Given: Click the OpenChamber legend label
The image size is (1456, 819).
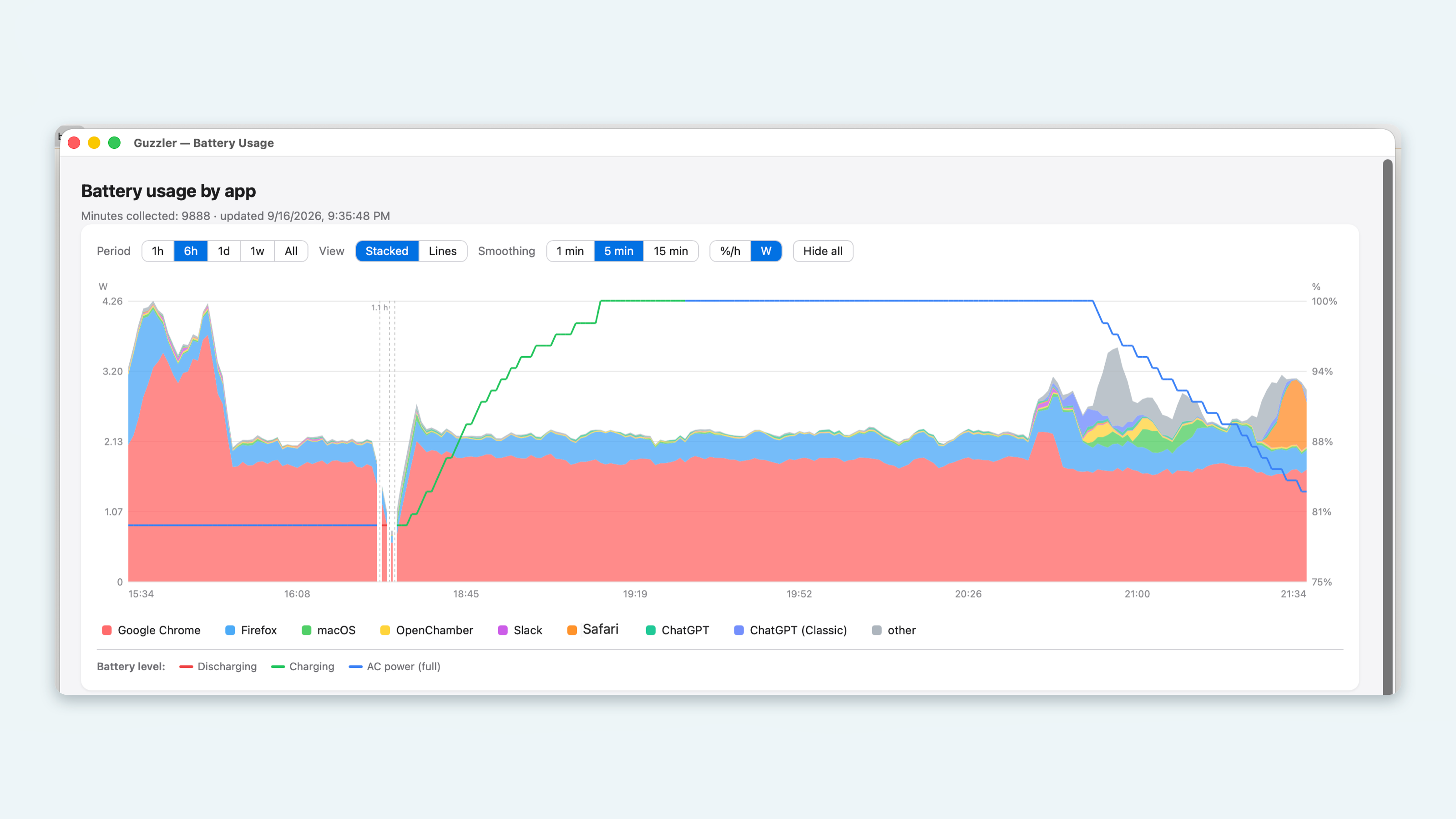Looking at the screenshot, I should [435, 630].
